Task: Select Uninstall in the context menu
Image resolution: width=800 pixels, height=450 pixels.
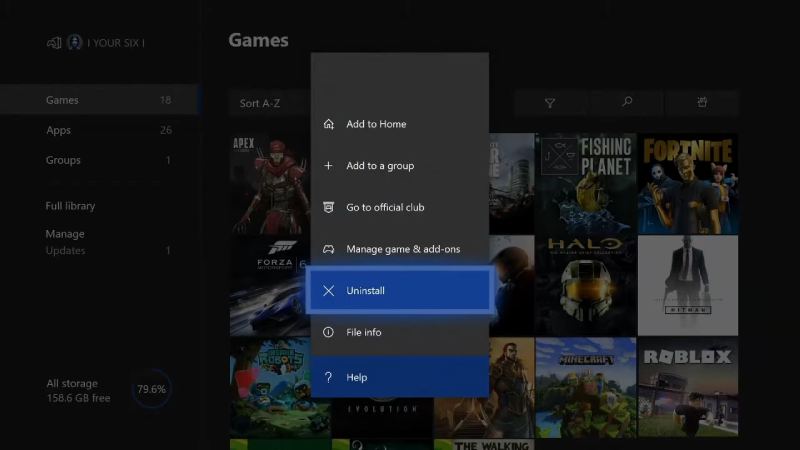Action: 399,290
